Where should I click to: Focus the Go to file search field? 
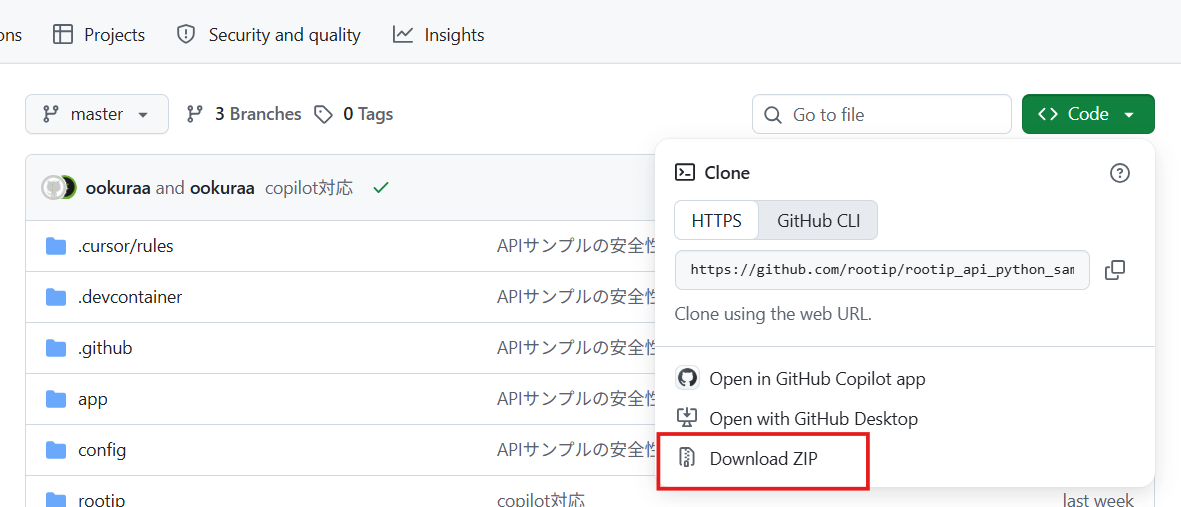[x=881, y=115]
